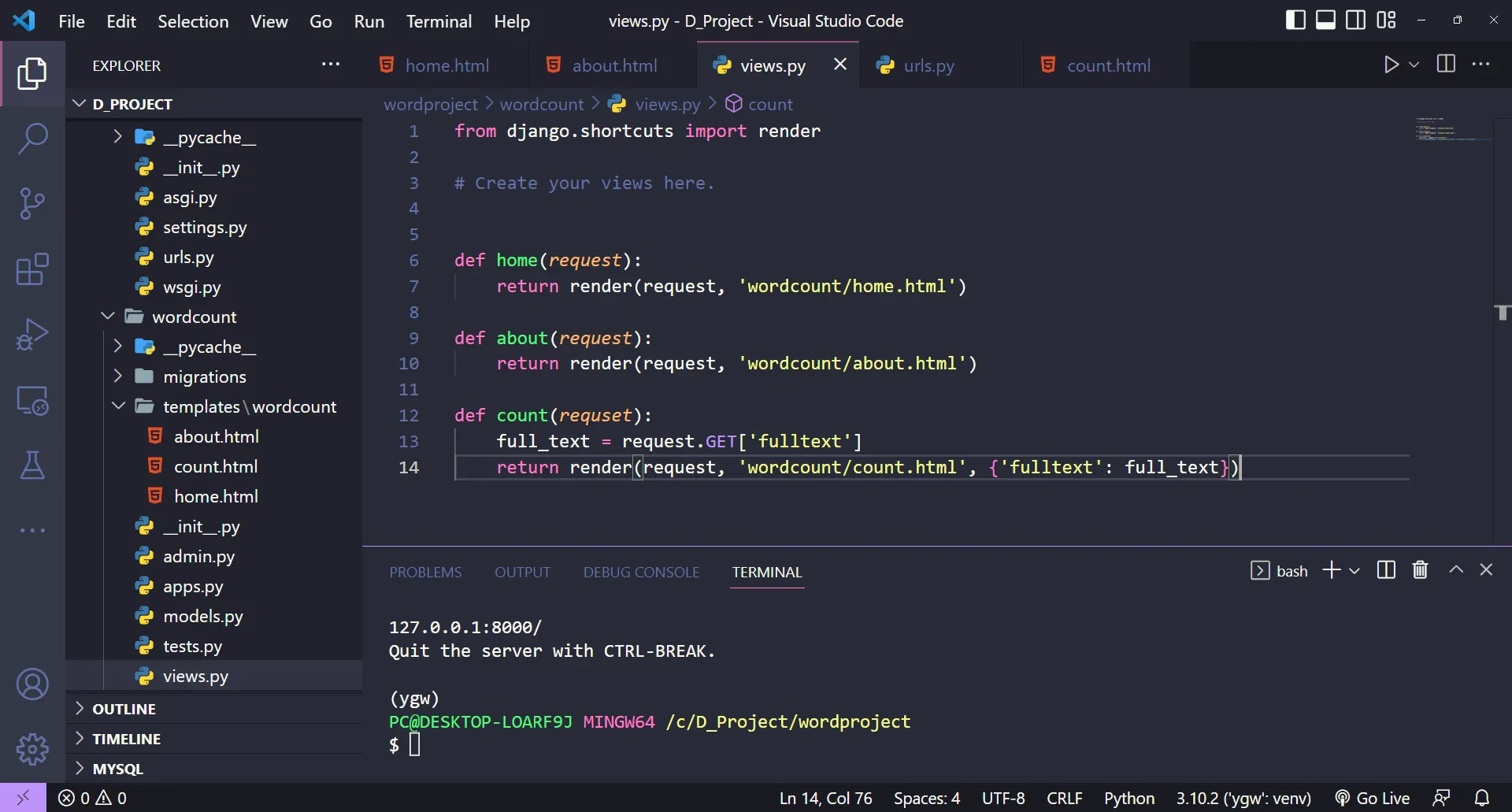Click the Run Python File play button

(x=1391, y=65)
